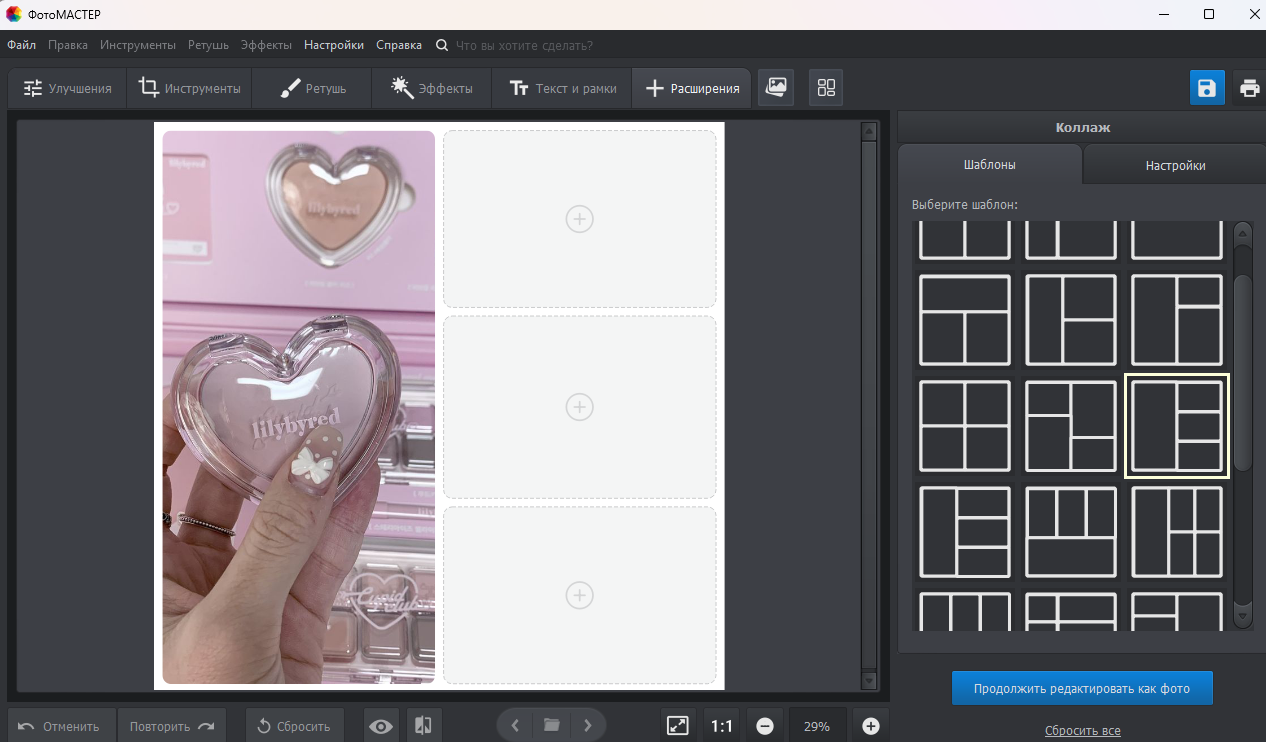The width and height of the screenshot is (1266, 742).
Task: Toggle the before/after compare view icon
Action: pos(423,726)
